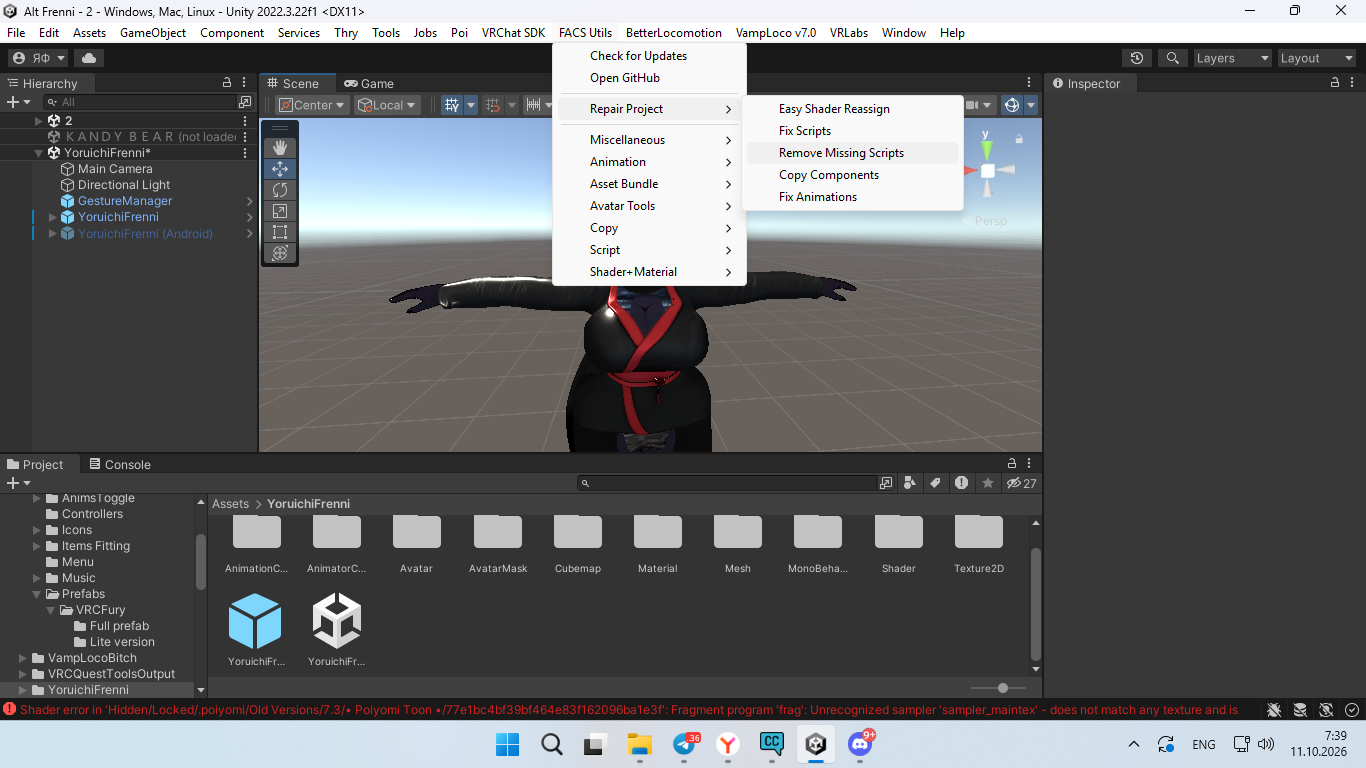
Task: Open the Material folder thumbnail
Action: tap(658, 546)
